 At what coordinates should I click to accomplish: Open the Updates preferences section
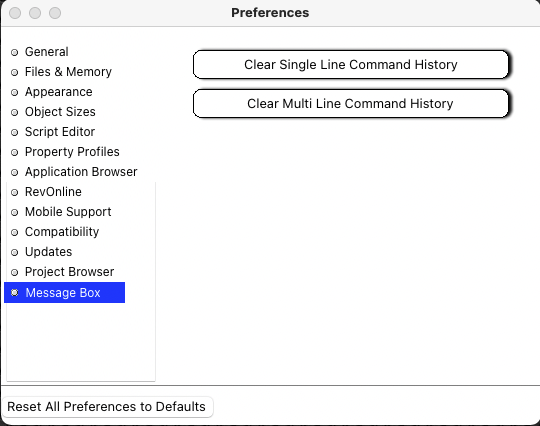[x=48, y=252]
